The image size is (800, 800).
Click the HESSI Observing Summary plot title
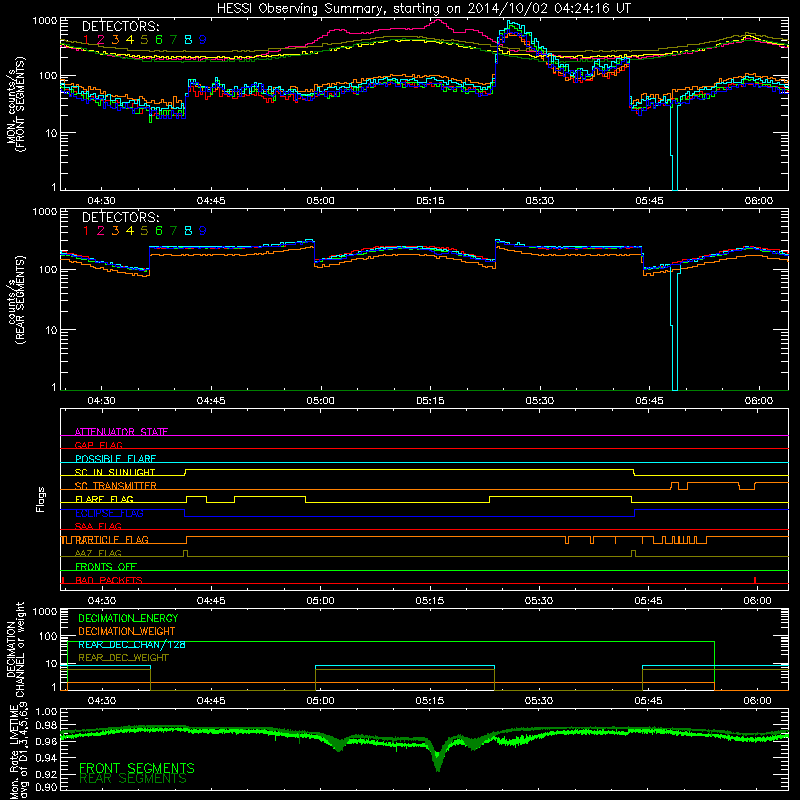pos(423,9)
